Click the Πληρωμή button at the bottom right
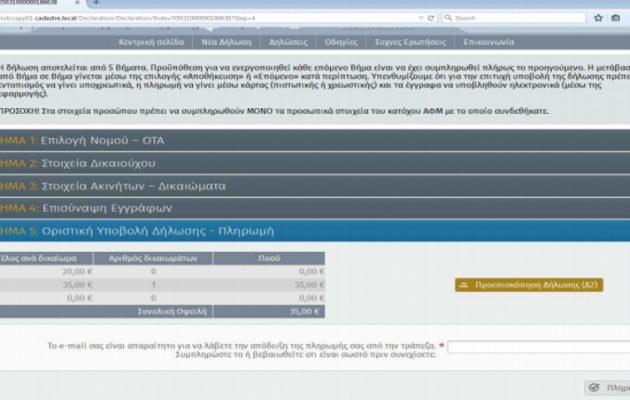Screen dimensions: 630x400 click(607, 388)
